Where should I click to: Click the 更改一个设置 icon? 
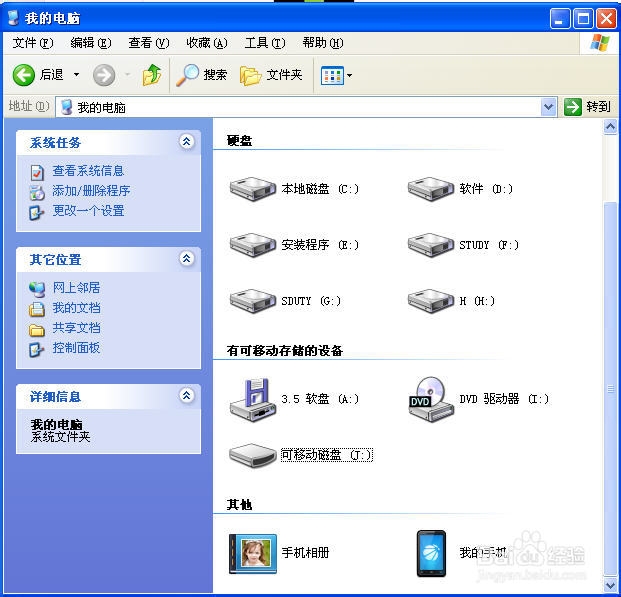(37, 212)
